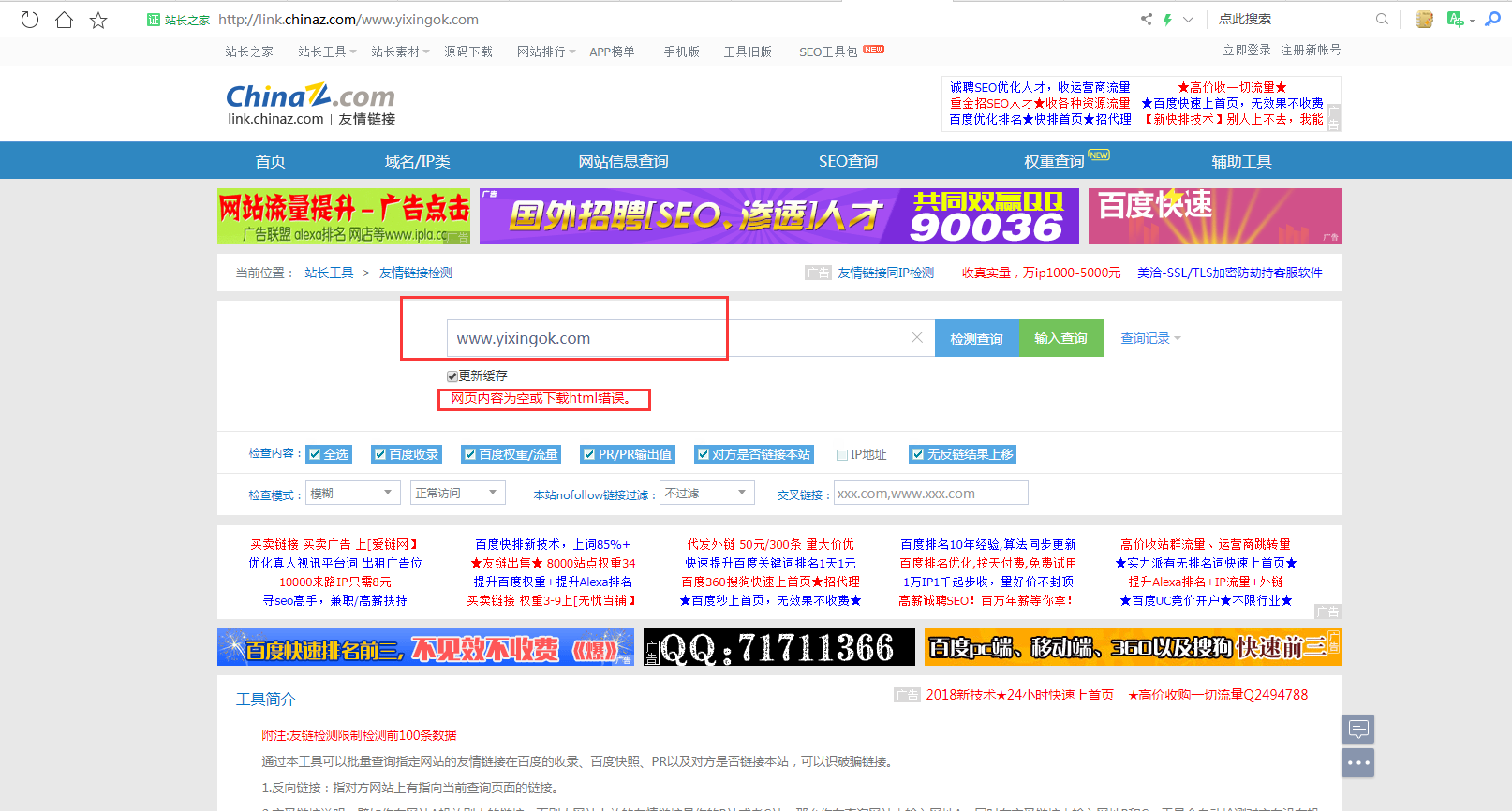Click the blue 检测查询 button
The height and width of the screenshot is (811, 1512).
tap(976, 338)
